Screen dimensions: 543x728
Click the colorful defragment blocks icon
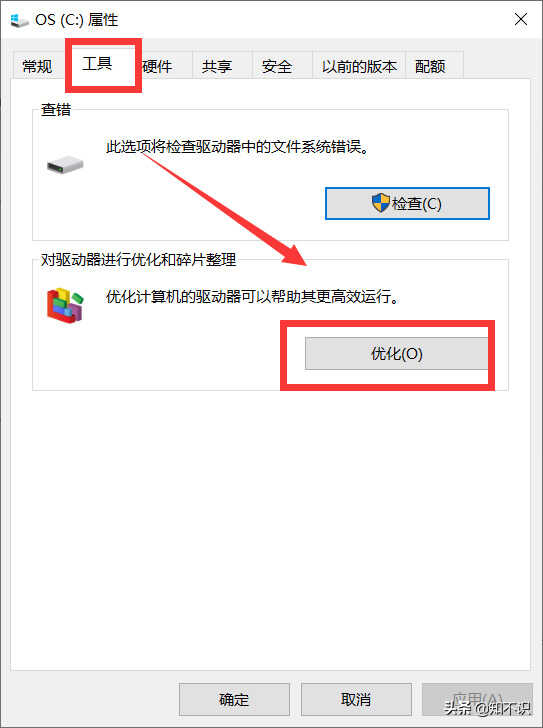pyautogui.click(x=65, y=305)
